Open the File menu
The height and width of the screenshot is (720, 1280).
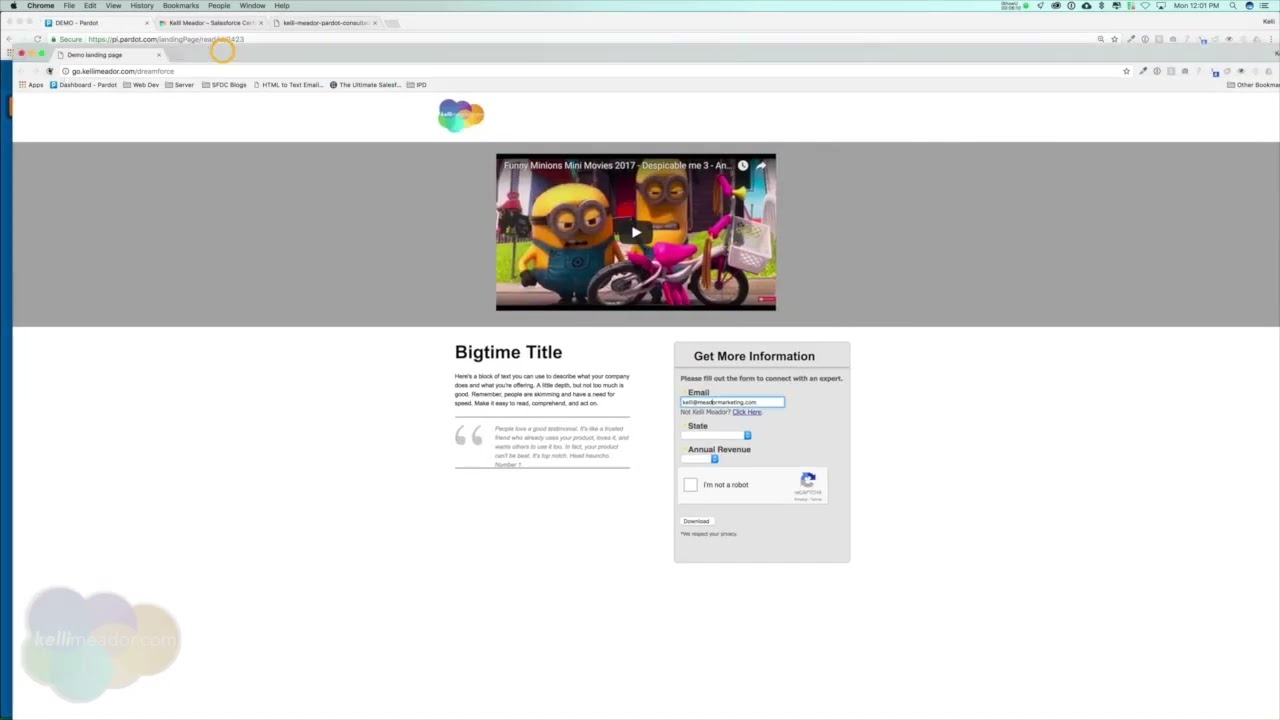[69, 6]
